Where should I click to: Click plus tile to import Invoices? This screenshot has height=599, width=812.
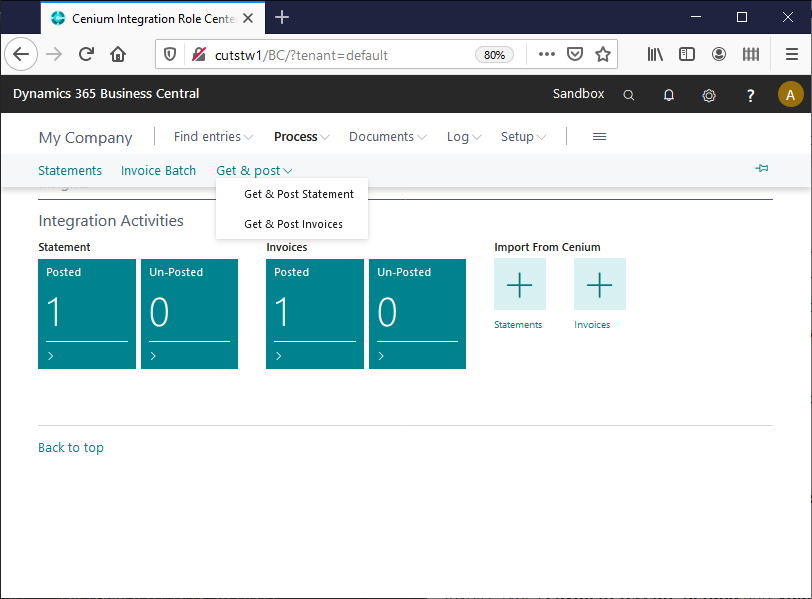(600, 284)
